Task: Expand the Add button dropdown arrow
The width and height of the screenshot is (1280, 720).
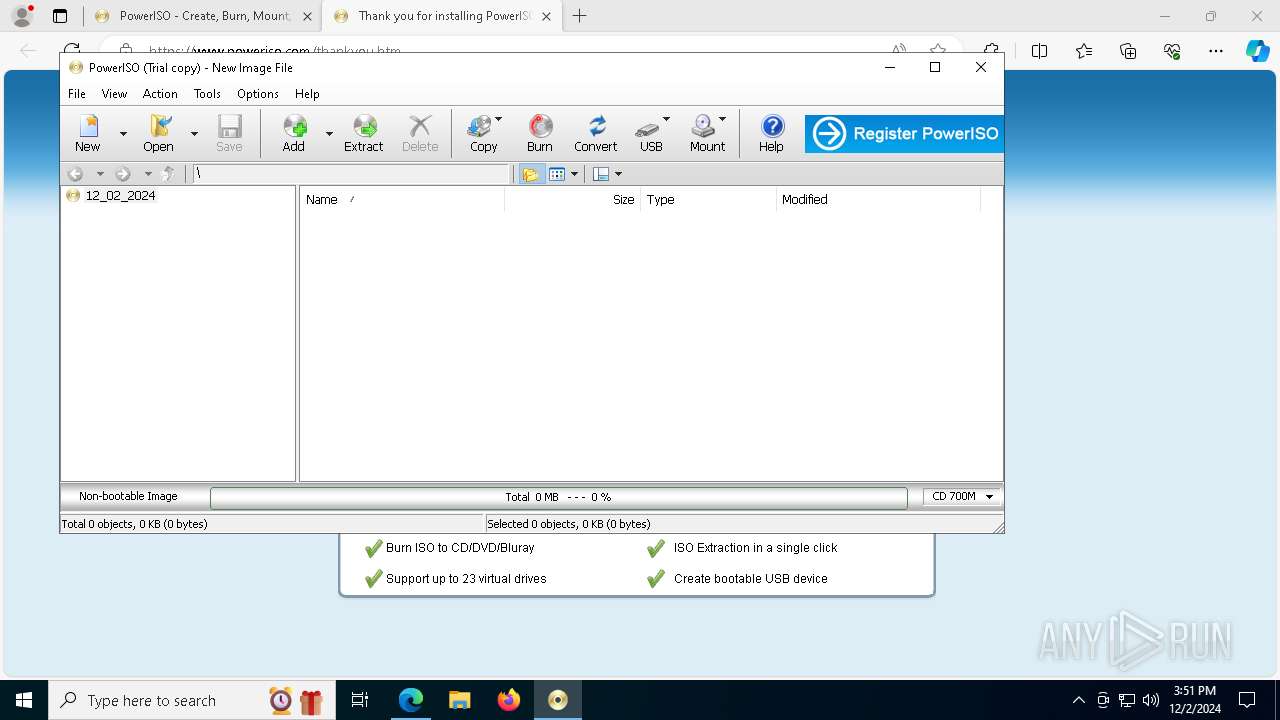Action: click(x=329, y=134)
